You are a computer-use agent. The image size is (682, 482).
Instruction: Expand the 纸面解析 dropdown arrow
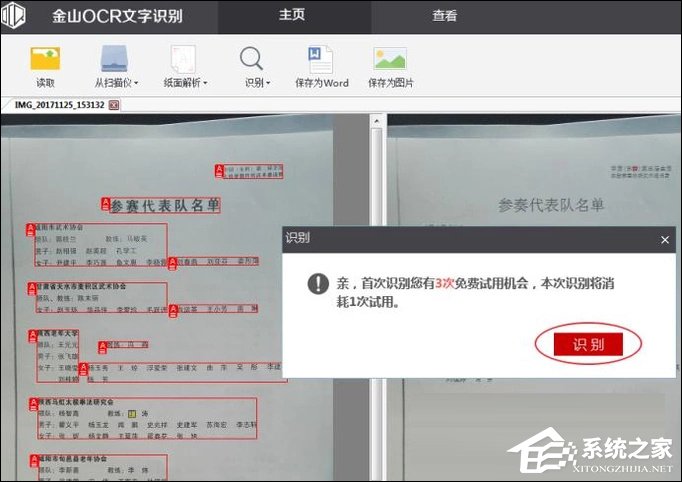tap(205, 83)
